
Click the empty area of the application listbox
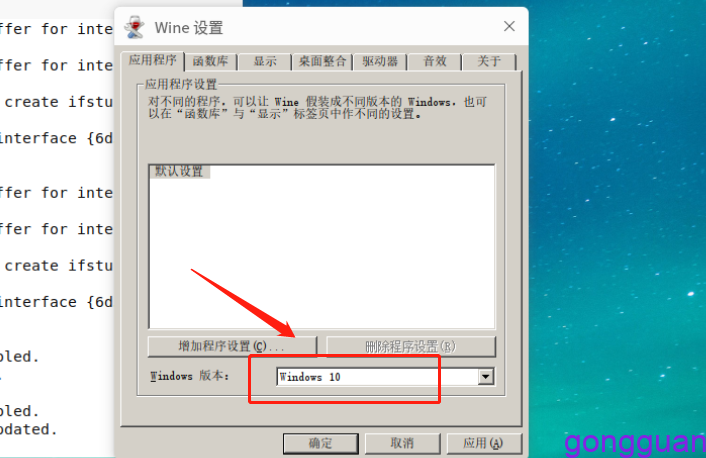[x=322, y=252]
